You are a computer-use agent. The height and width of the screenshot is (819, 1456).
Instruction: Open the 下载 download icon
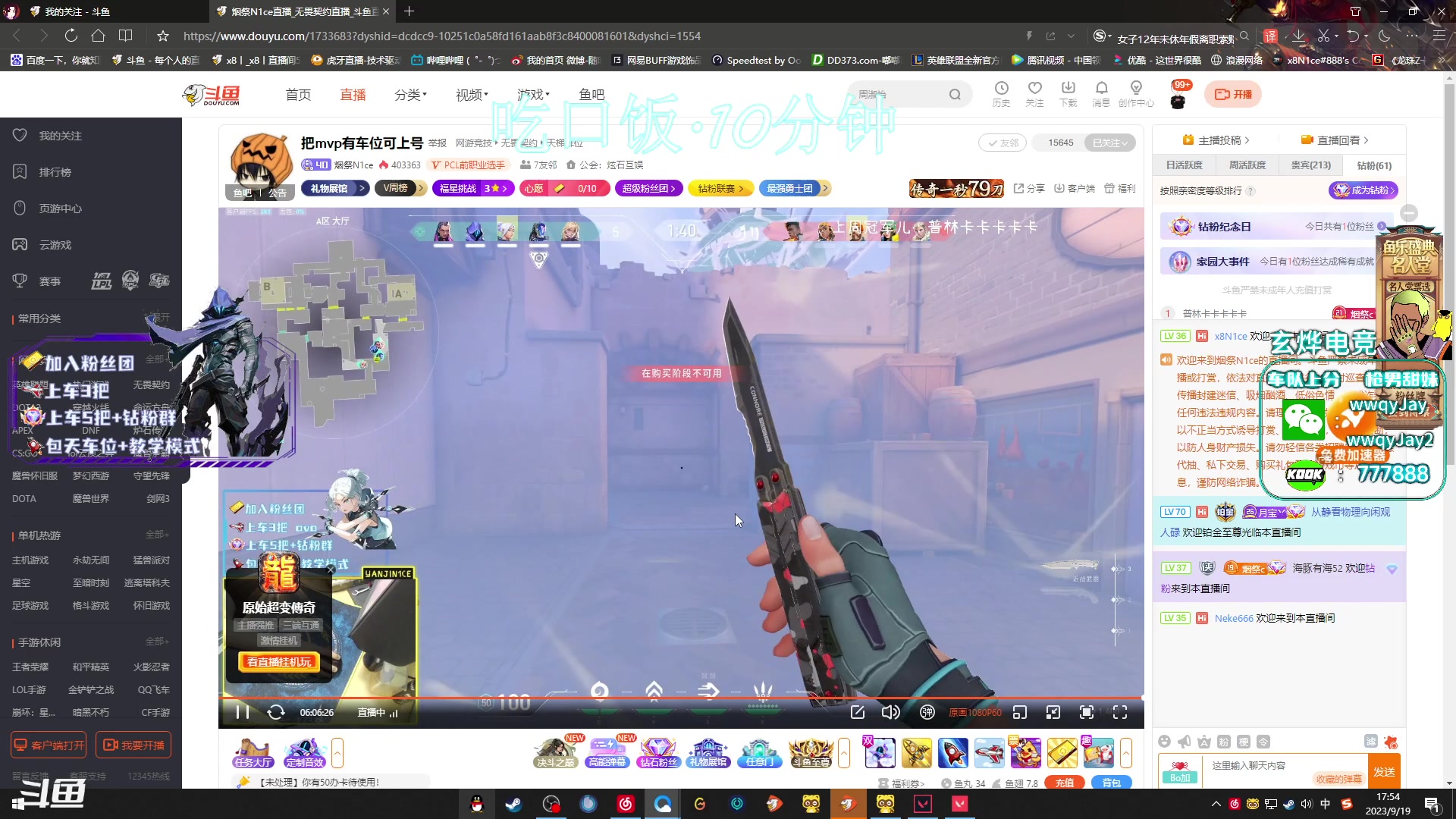pyautogui.click(x=1068, y=94)
